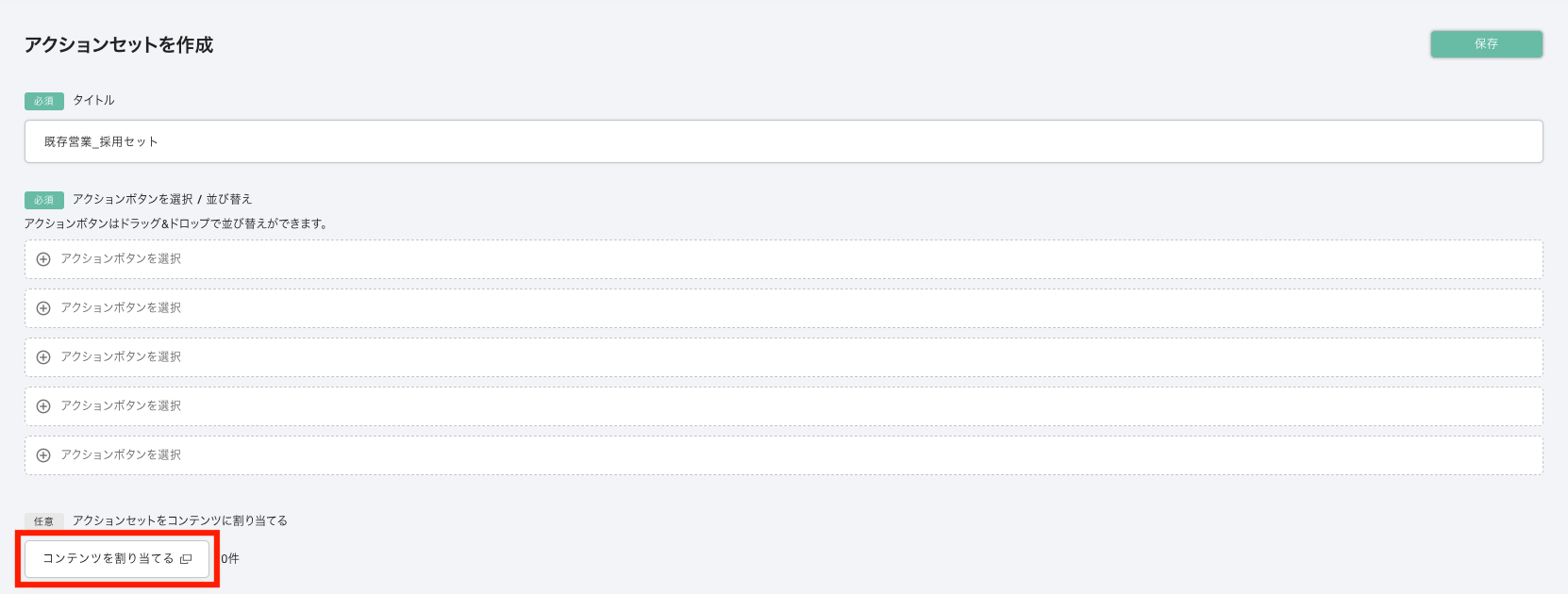The image size is (1568, 594).
Task: Click the 必須 badge beside アクションボタンを選択 / 並び替え
Action: (44, 200)
